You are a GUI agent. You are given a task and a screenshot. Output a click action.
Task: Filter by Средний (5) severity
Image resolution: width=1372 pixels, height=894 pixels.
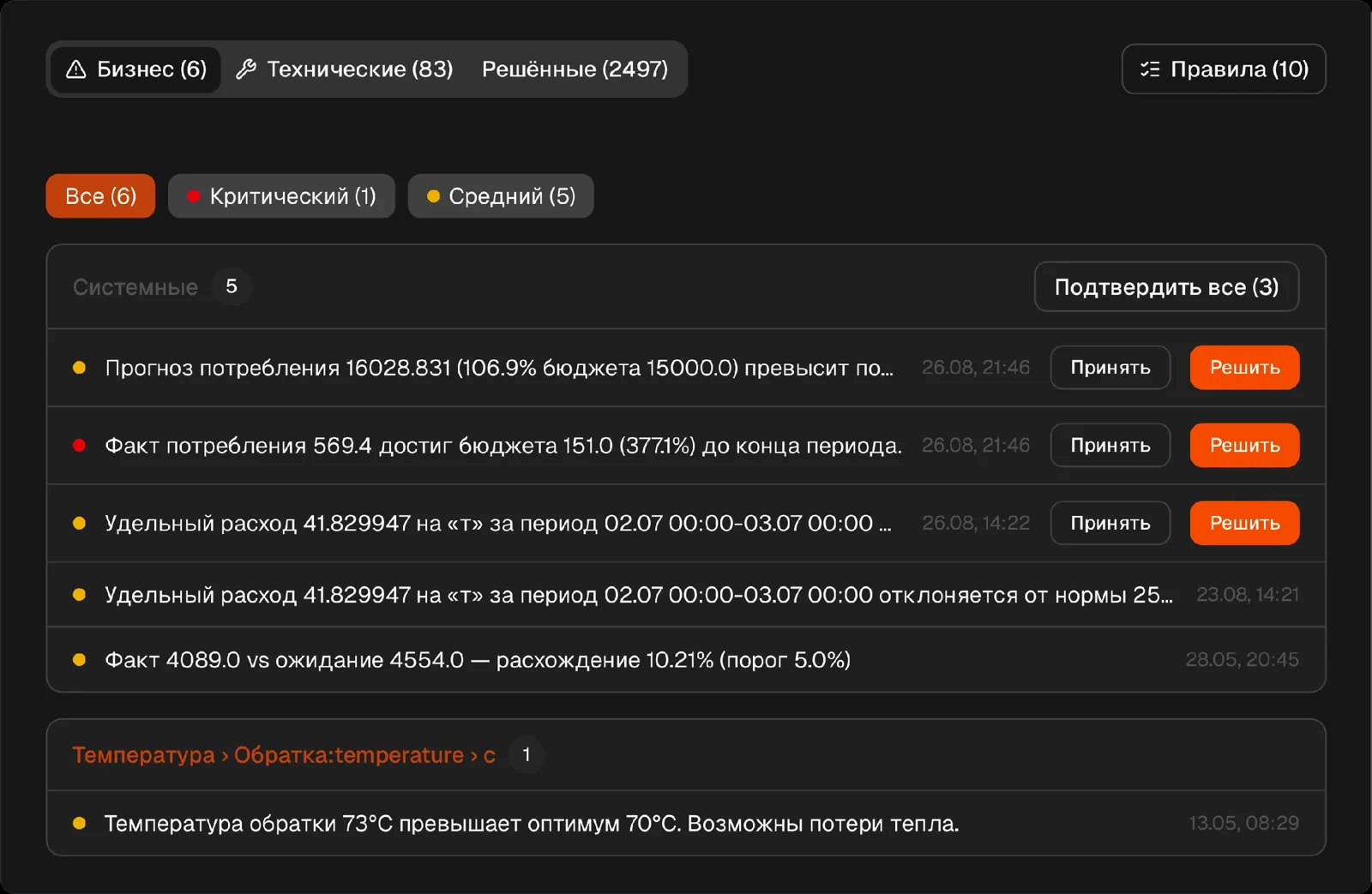[501, 196]
